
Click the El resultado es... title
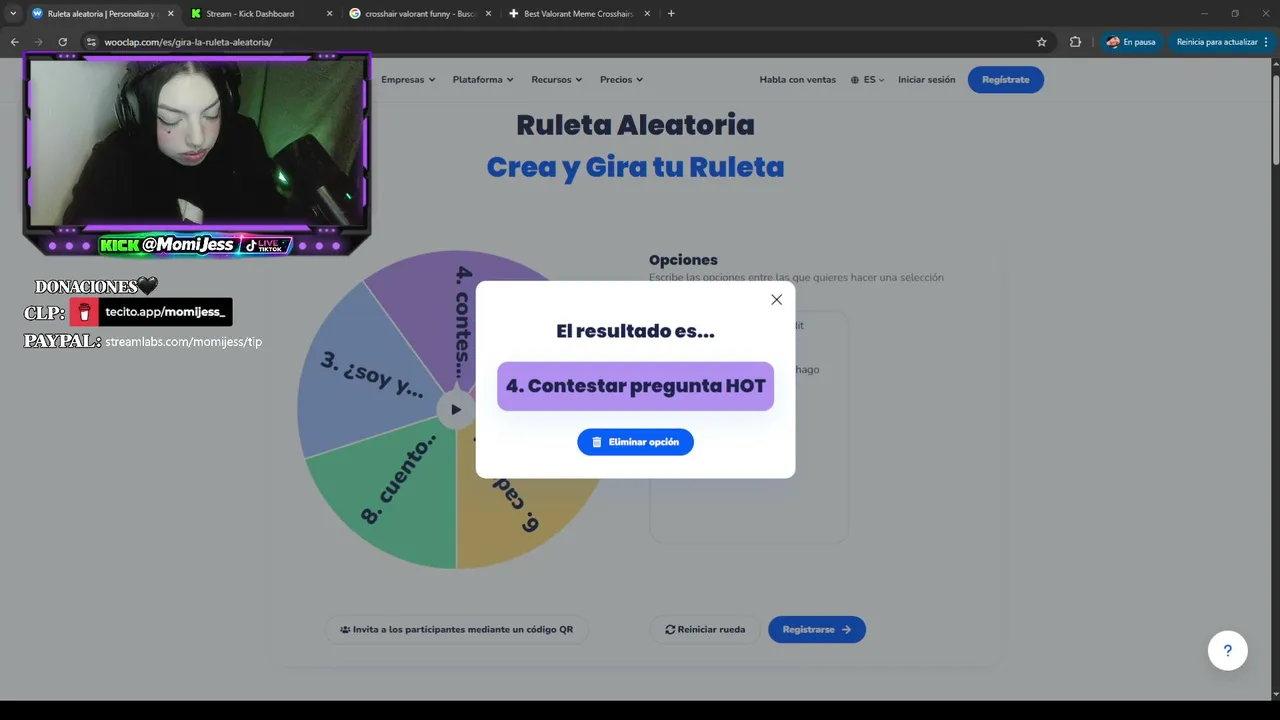point(635,331)
